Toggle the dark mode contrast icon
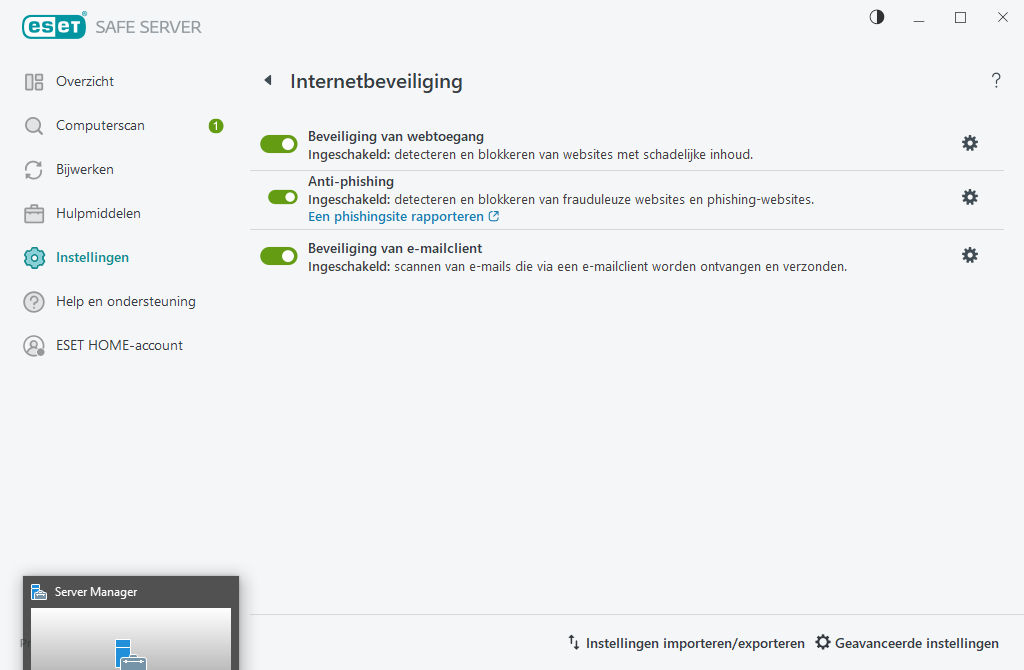The height and width of the screenshot is (670, 1024). (x=876, y=17)
